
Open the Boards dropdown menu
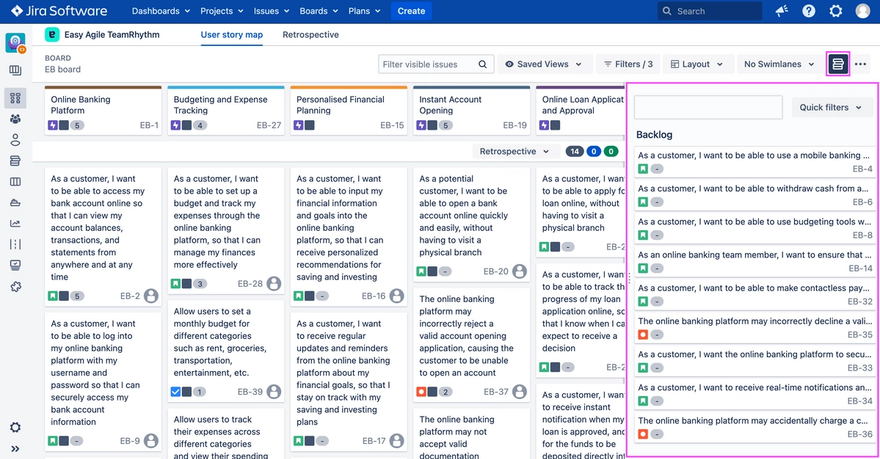tap(319, 11)
